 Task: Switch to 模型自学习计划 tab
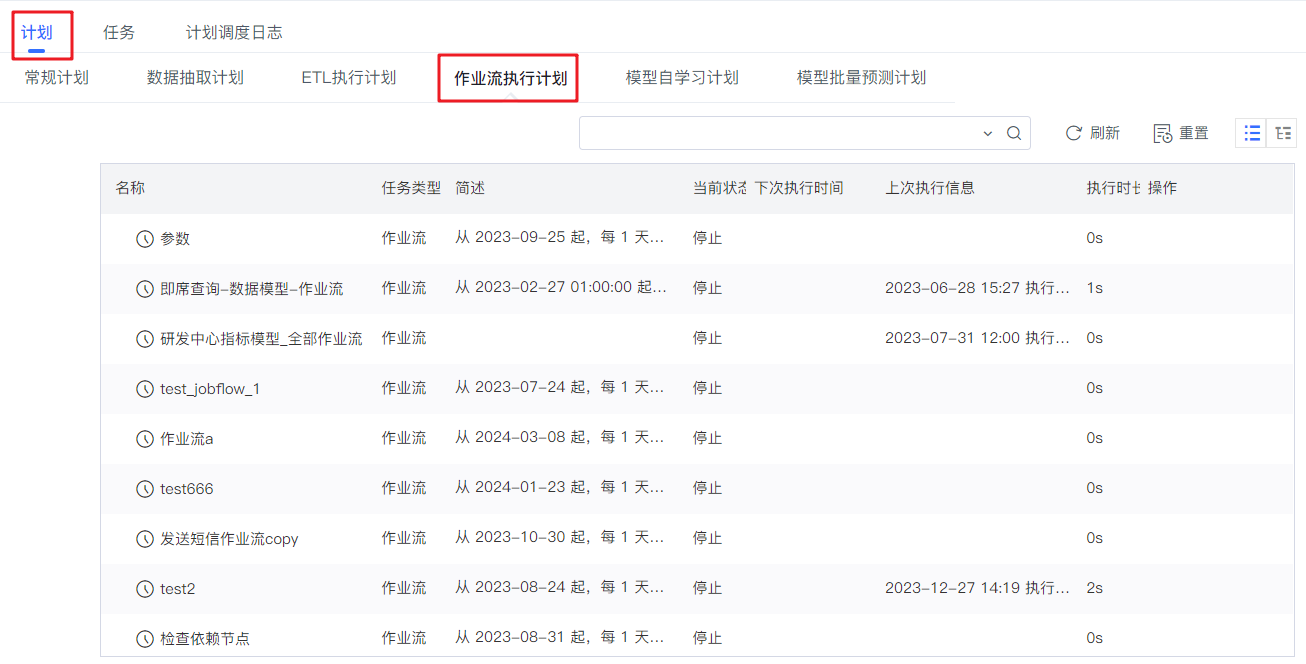pos(682,77)
